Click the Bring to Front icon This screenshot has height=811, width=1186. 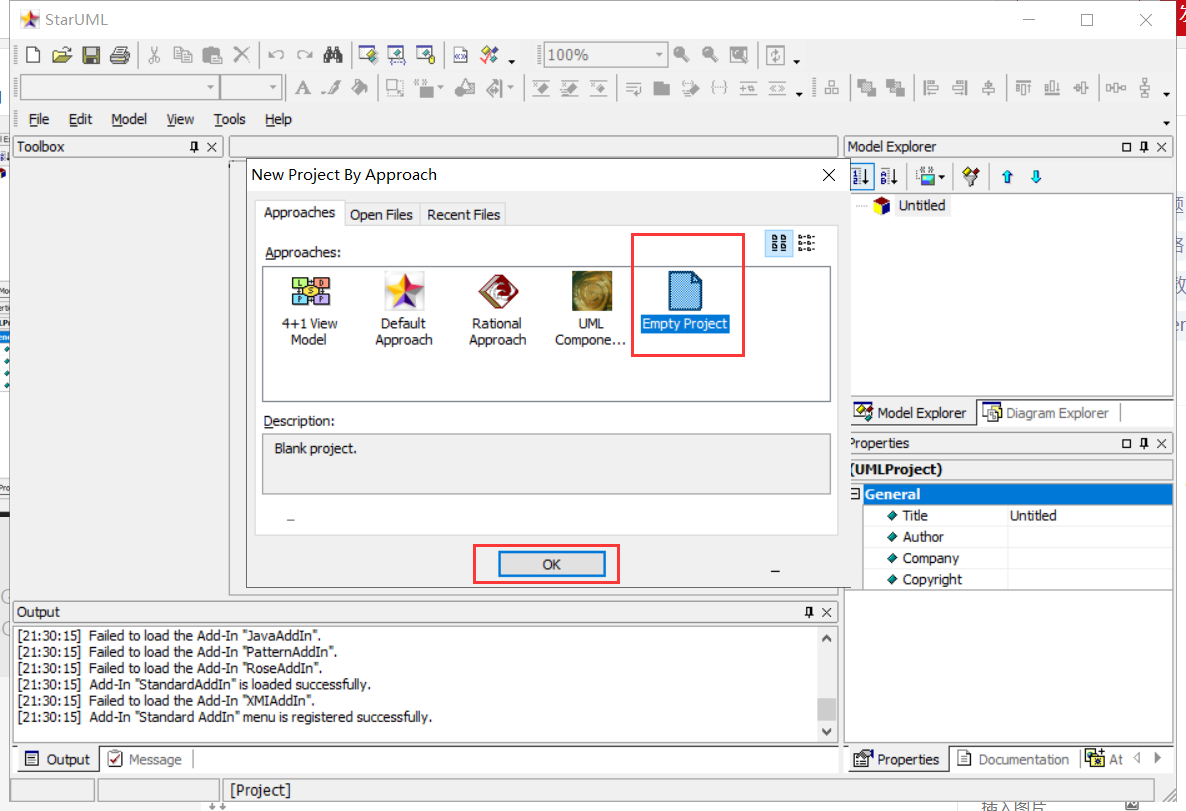click(867, 88)
